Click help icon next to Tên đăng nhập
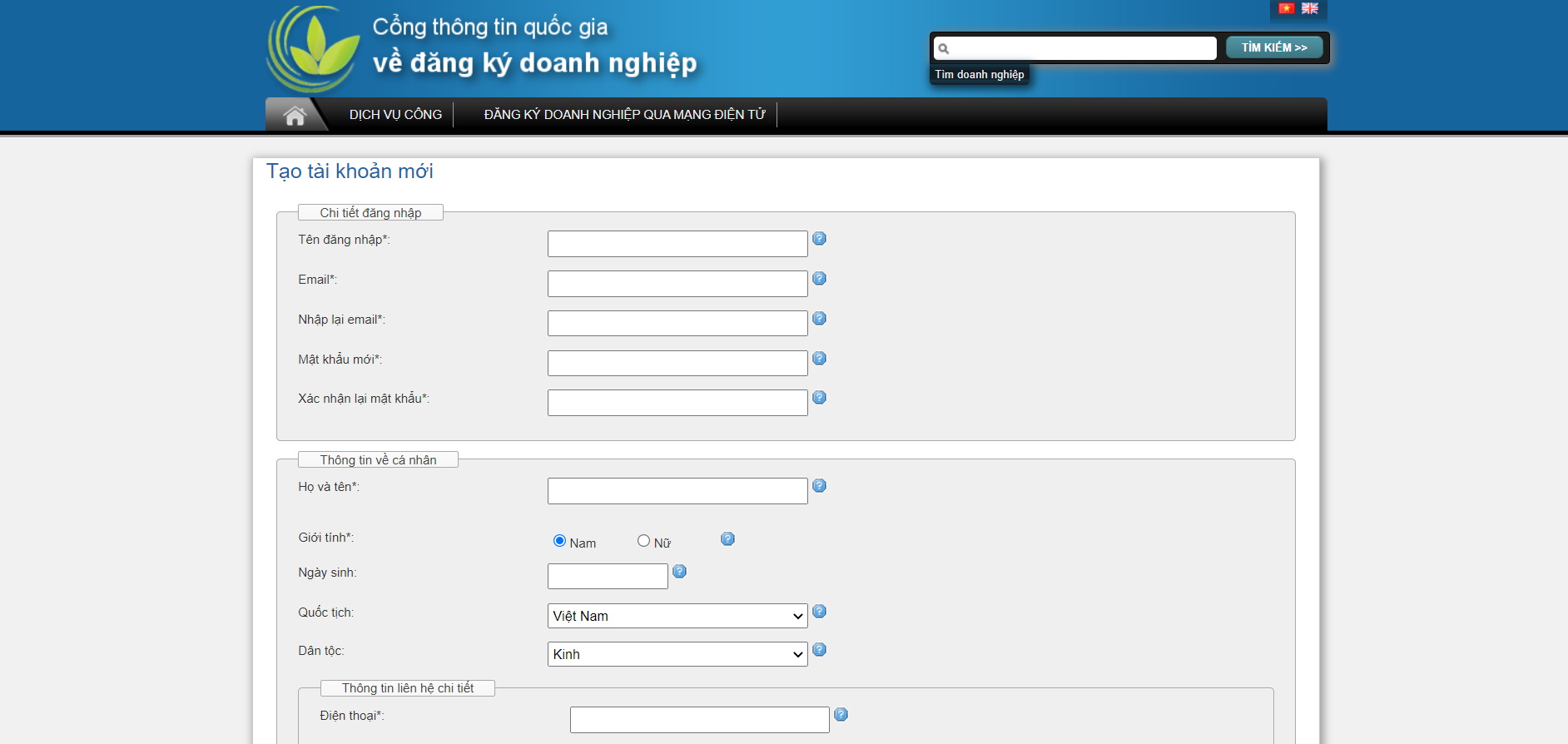1568x744 pixels. (819, 239)
